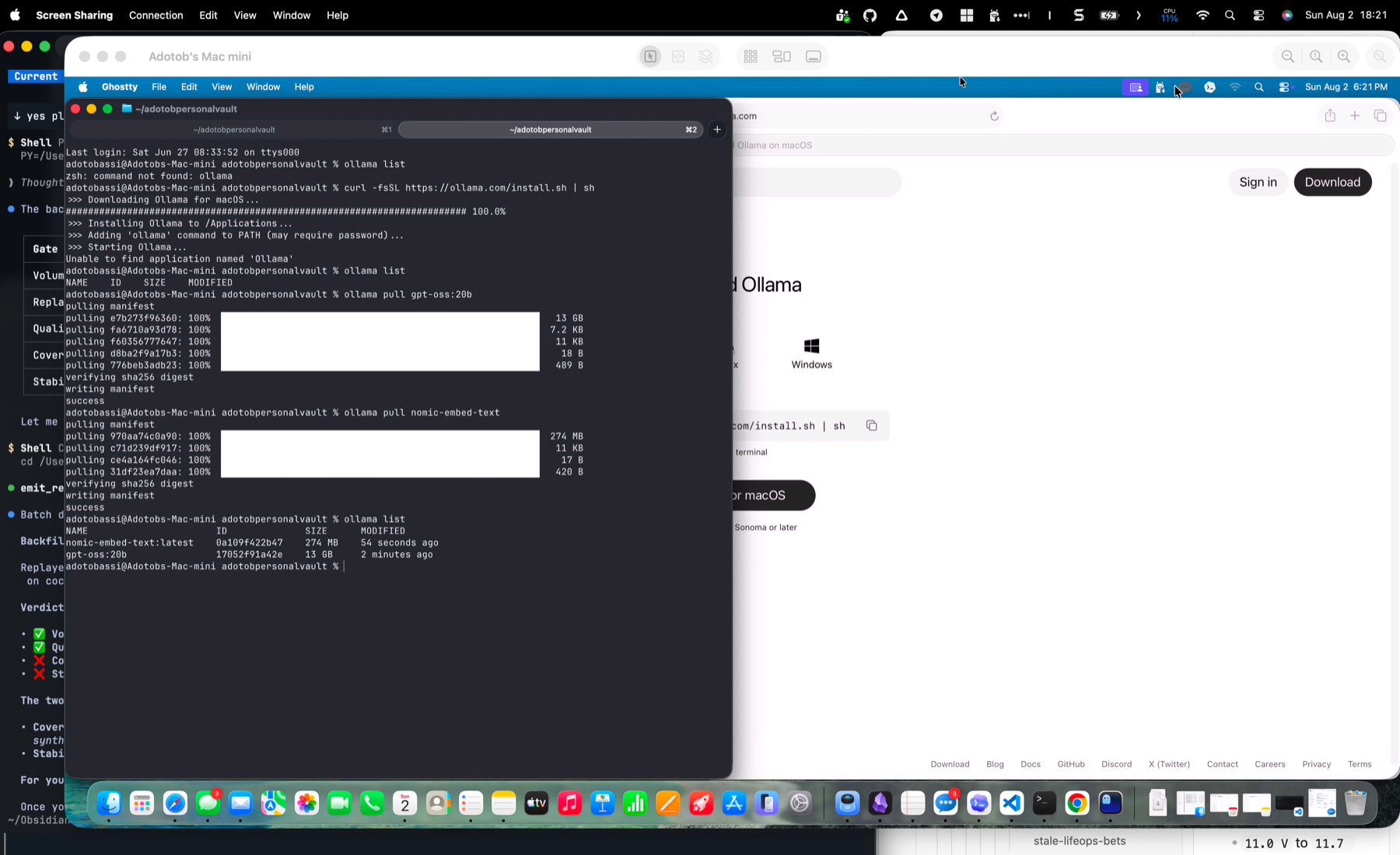Image resolution: width=1400 pixels, height=855 pixels.
Task: Click the display grid icon in Screen Sharing toolbar
Action: tap(751, 57)
